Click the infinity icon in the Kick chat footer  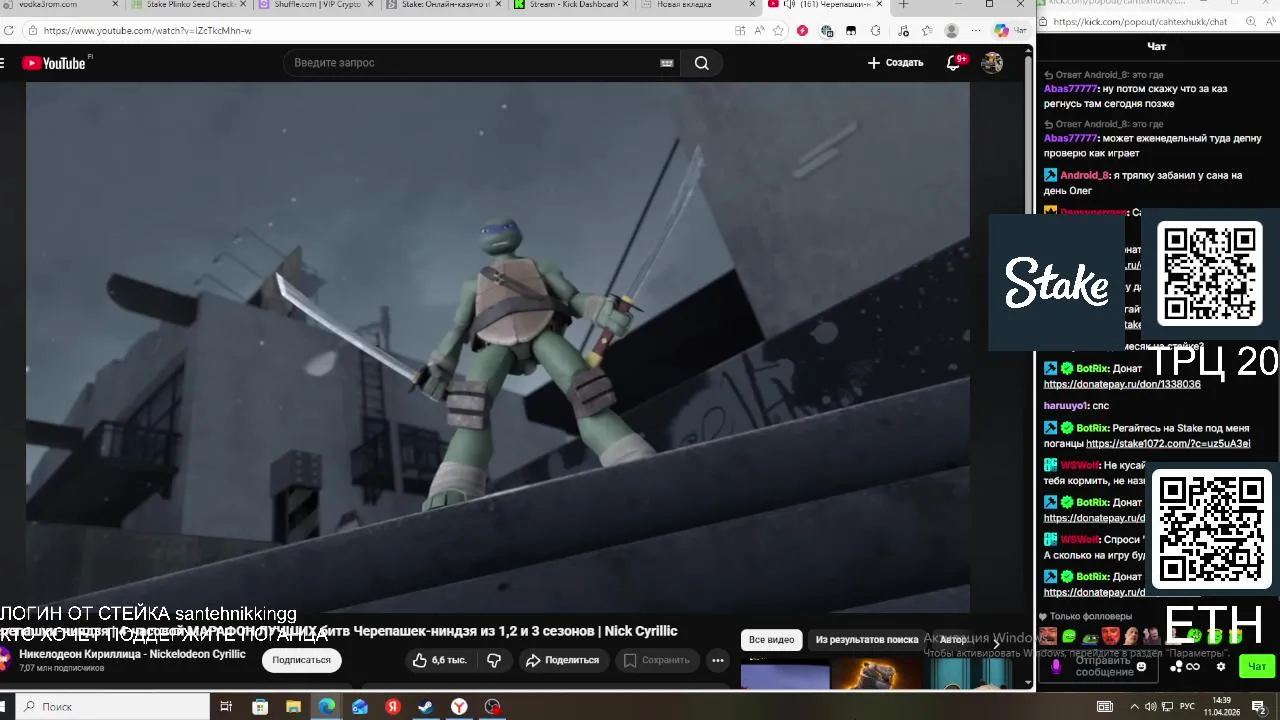point(1192,667)
